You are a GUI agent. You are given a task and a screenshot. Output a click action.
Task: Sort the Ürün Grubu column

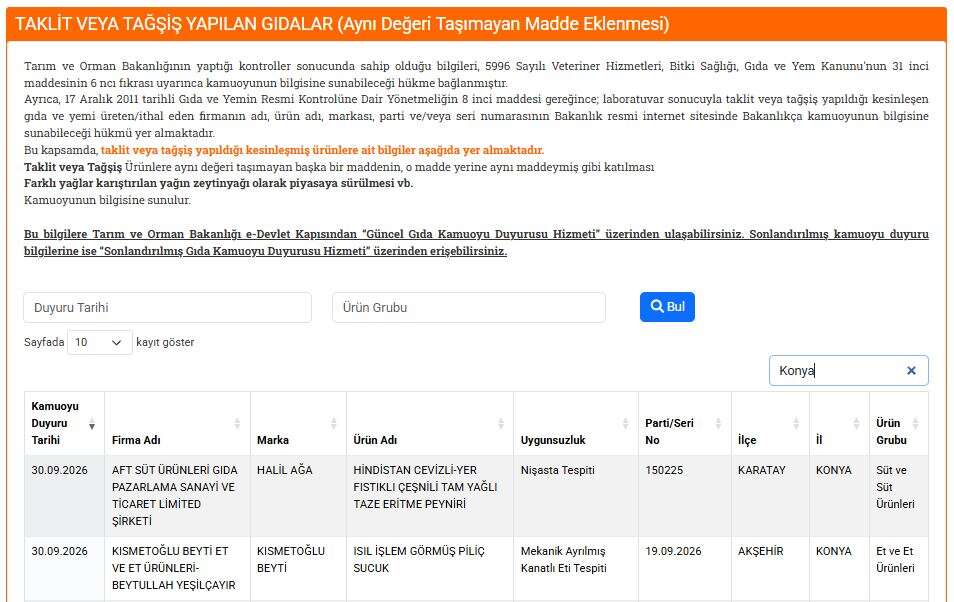coord(916,424)
